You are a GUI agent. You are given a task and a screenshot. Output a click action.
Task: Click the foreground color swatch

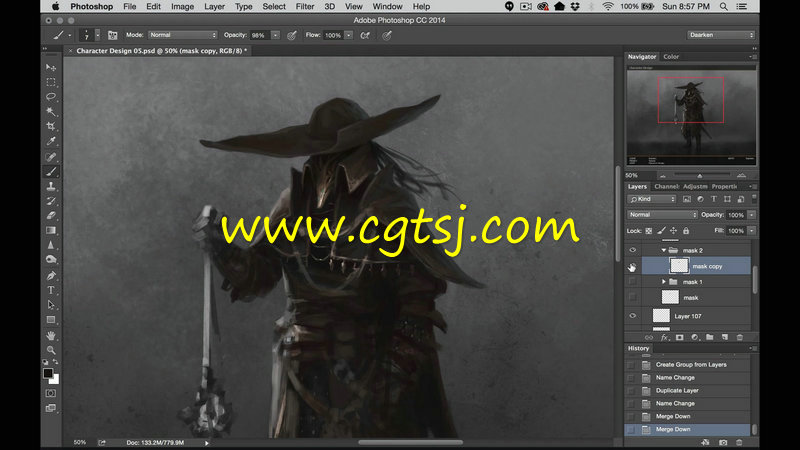pyautogui.click(x=48, y=373)
